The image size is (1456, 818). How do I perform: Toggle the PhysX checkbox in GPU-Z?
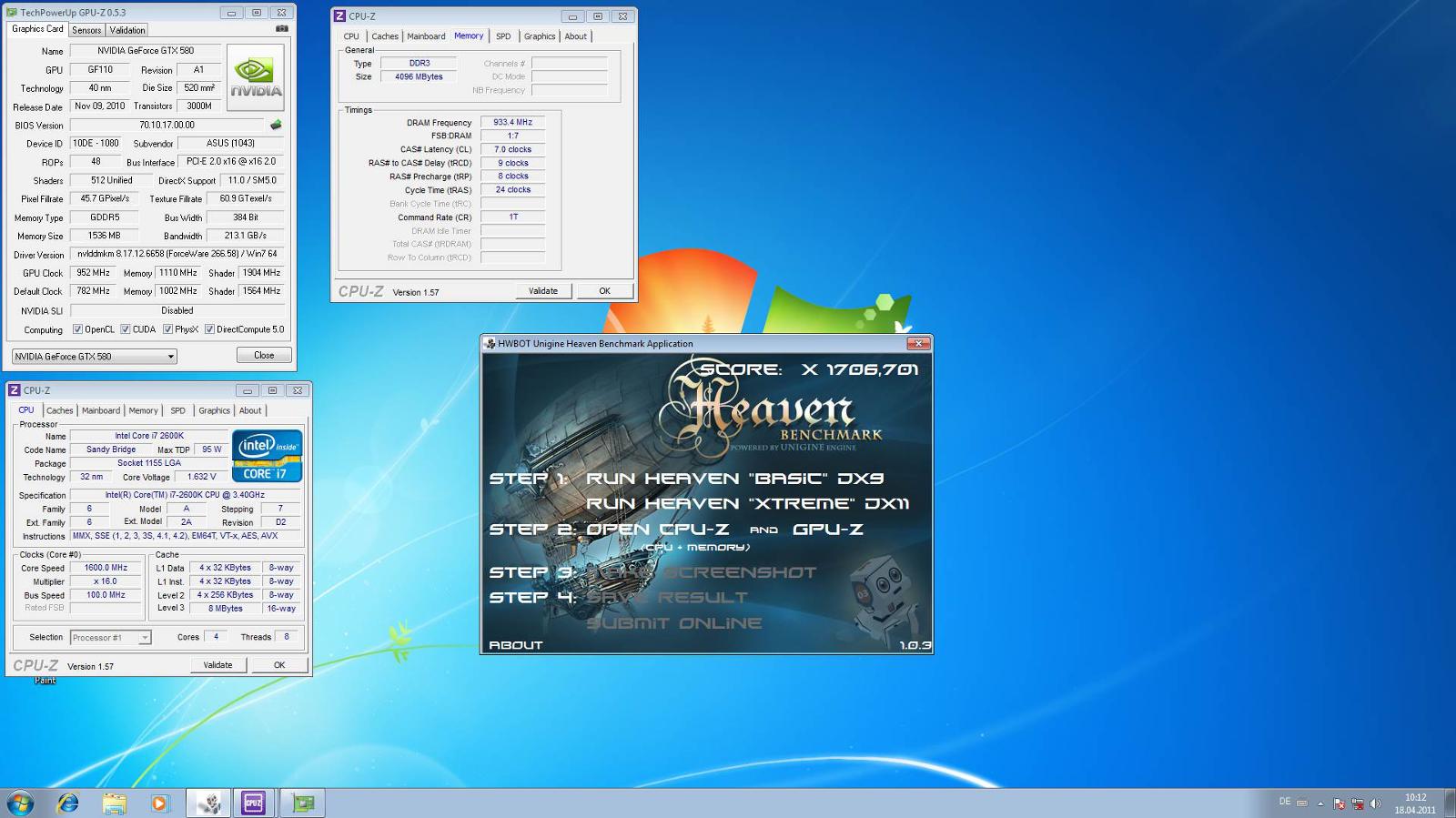pos(167,329)
